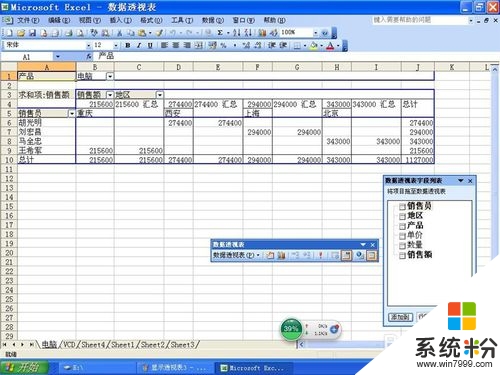Open the 地区 field dropdown

click(160, 95)
